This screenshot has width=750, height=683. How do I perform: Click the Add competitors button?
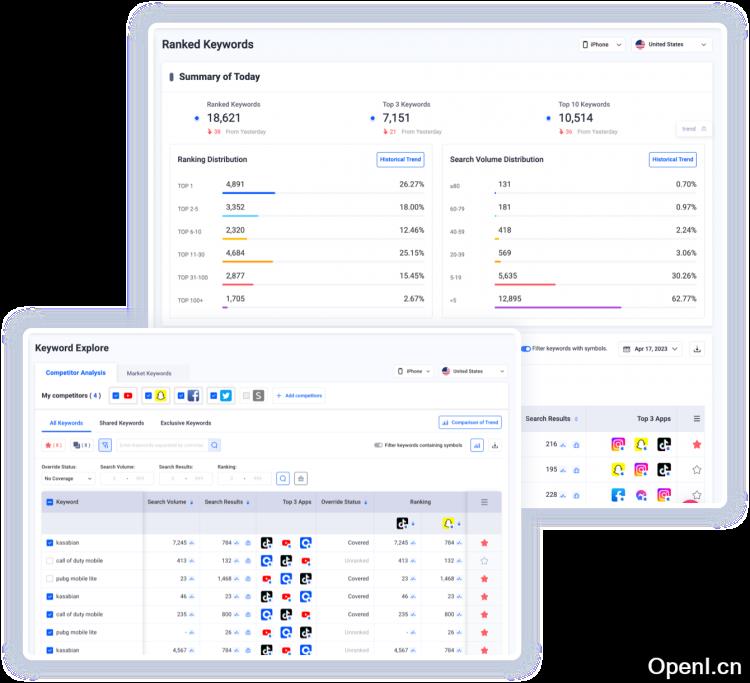[298, 396]
